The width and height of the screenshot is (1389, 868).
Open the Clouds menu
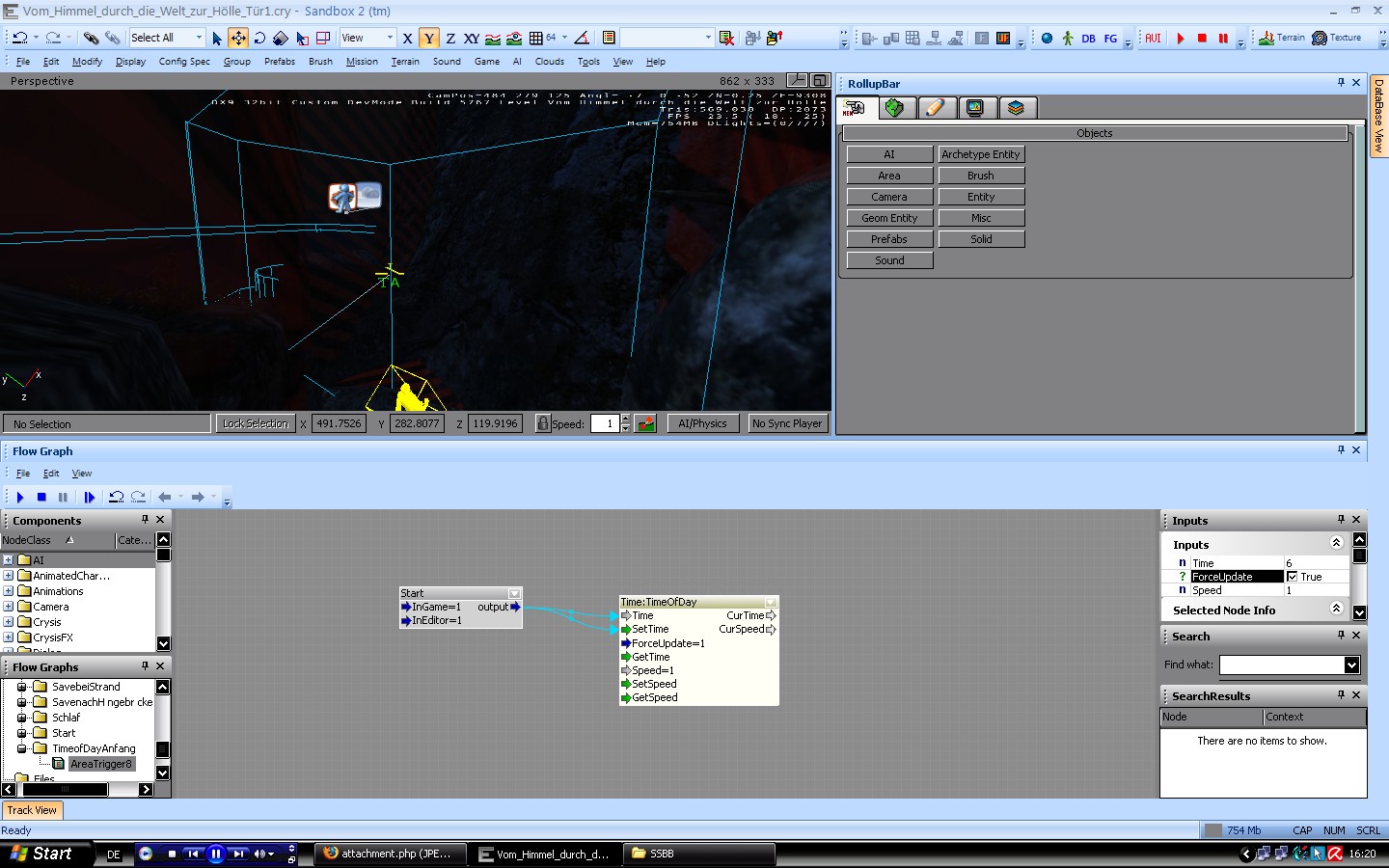tap(550, 61)
